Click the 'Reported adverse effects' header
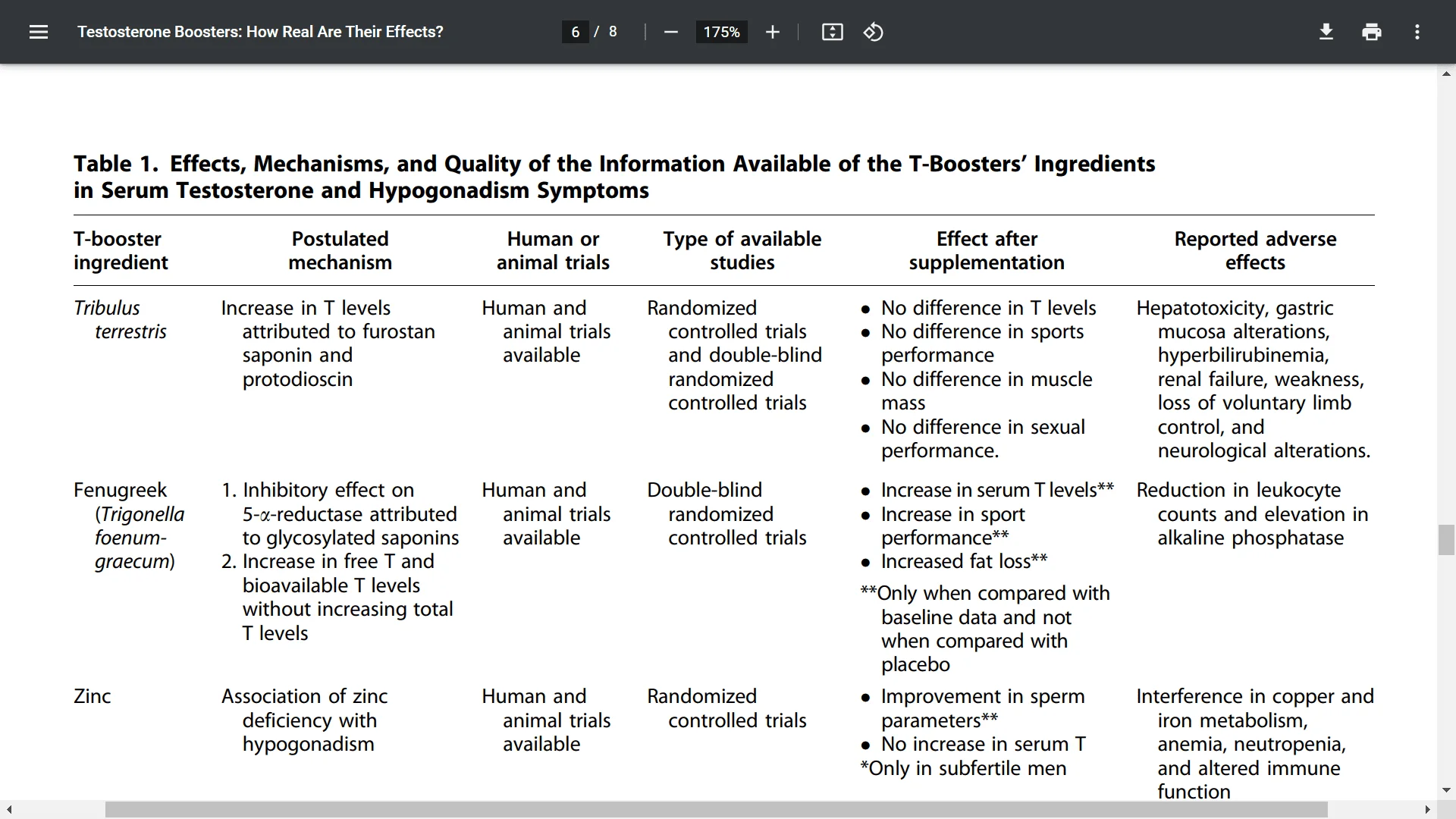 click(1255, 250)
